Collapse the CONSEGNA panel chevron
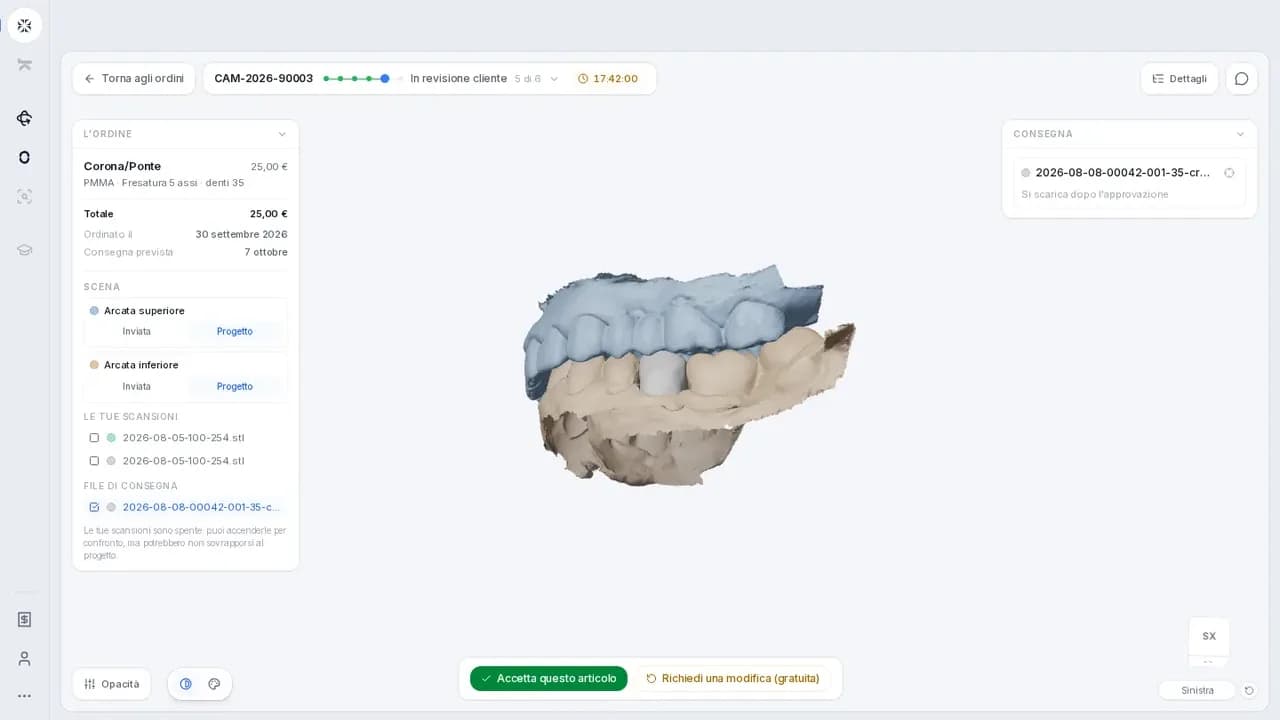Viewport: 1280px width, 720px height. pos(1240,134)
